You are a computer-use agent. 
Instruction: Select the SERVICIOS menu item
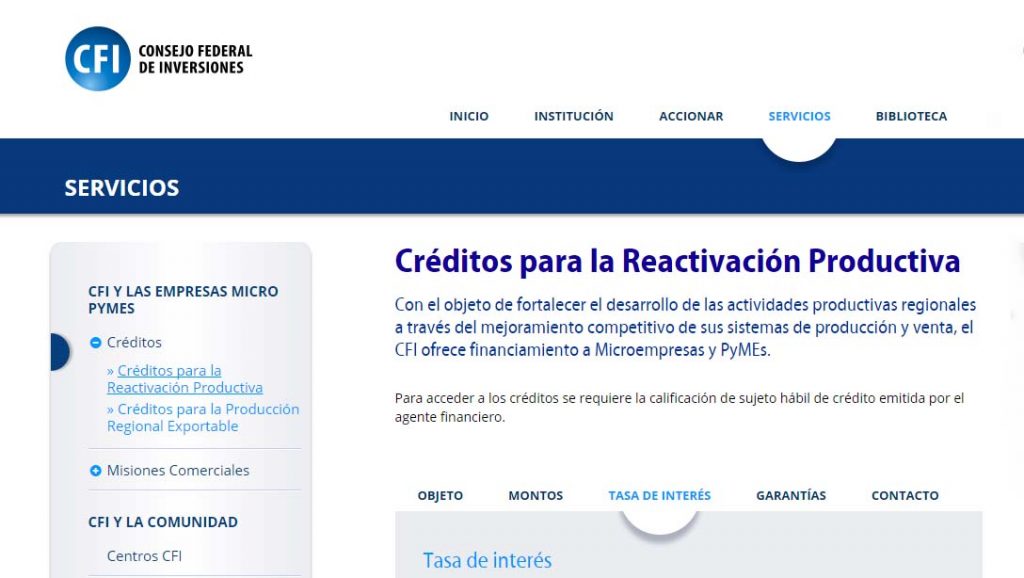point(799,116)
